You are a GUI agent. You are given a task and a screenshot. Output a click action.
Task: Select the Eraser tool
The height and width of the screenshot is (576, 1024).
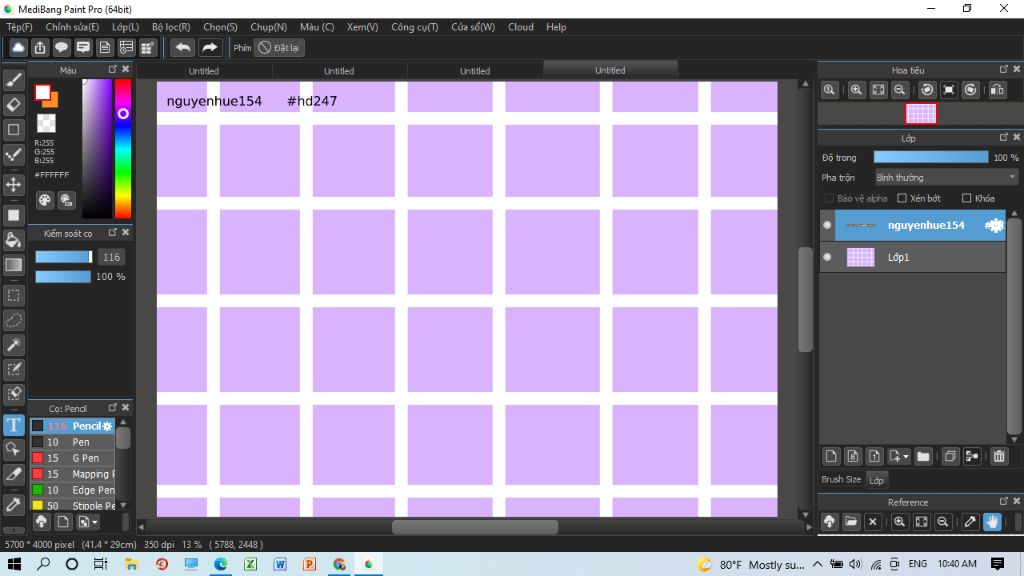(x=14, y=104)
